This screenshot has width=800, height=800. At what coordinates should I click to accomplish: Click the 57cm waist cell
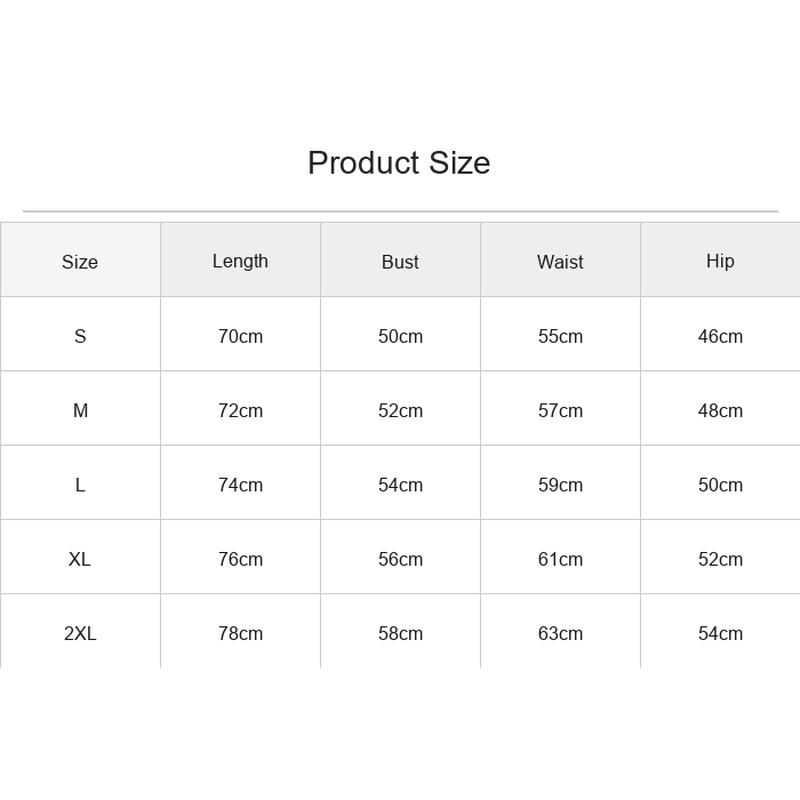pyautogui.click(x=560, y=410)
